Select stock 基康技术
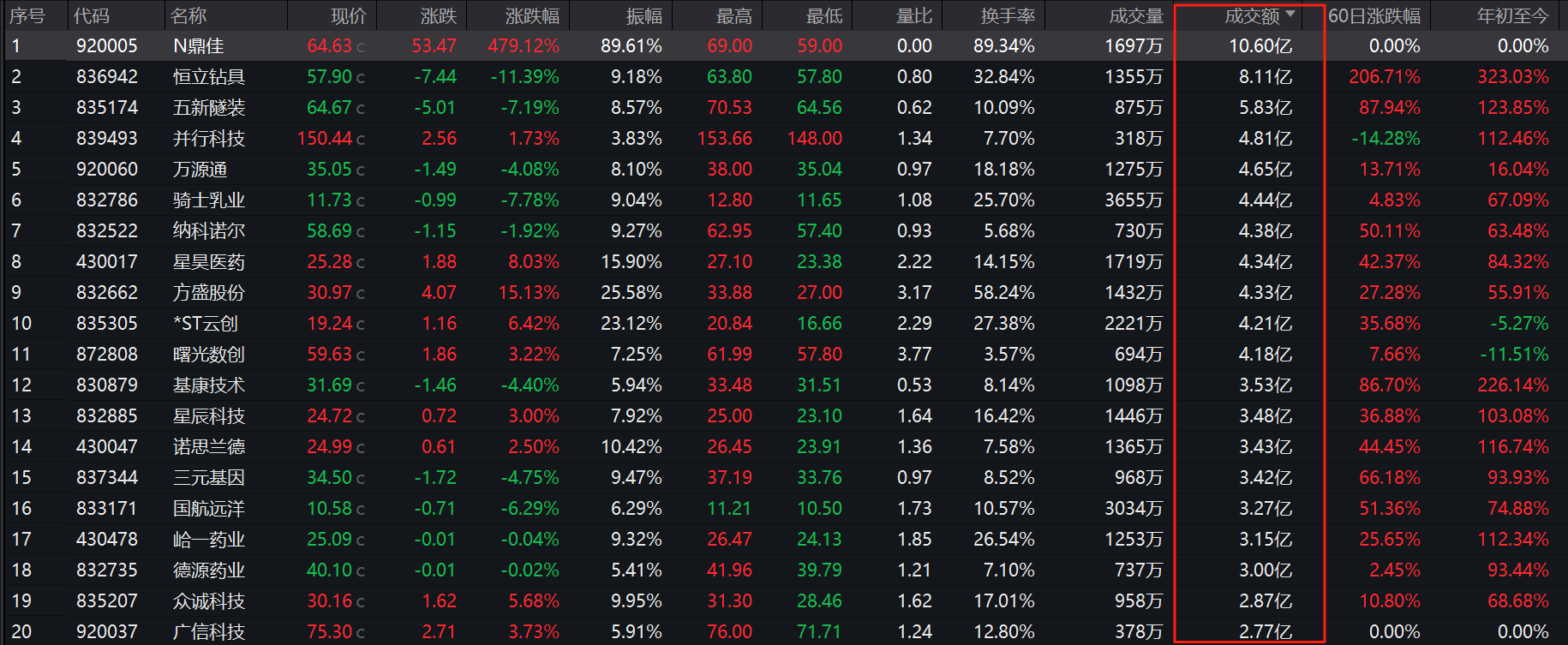 point(209,385)
